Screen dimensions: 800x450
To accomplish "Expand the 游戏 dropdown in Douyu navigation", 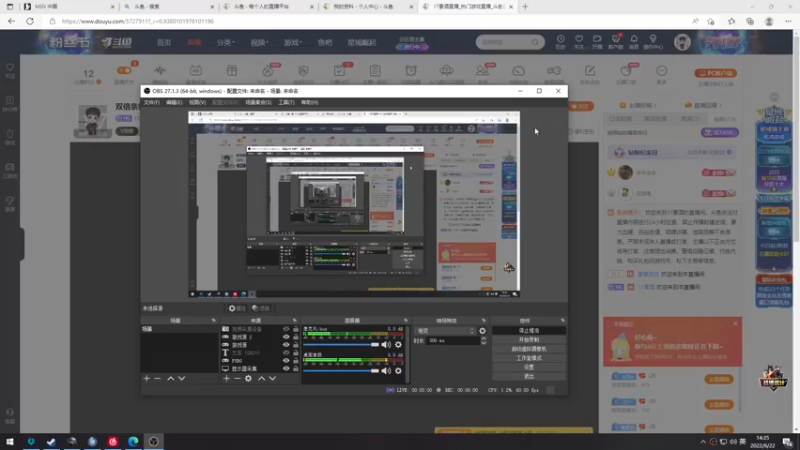I will pyautogui.click(x=293, y=42).
